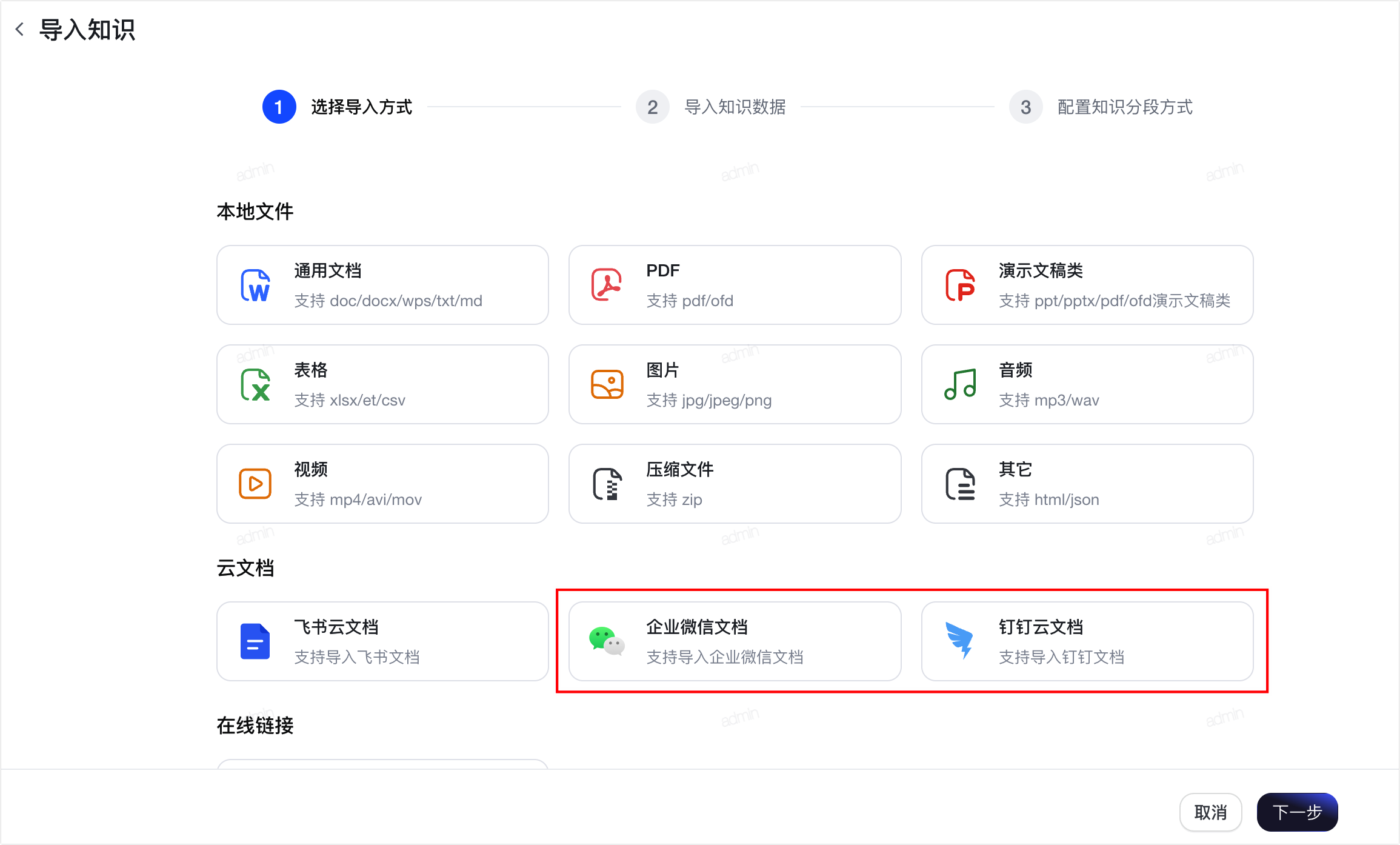Click the blue Word document icon
This screenshot has height=845, width=1400.
(x=255, y=286)
